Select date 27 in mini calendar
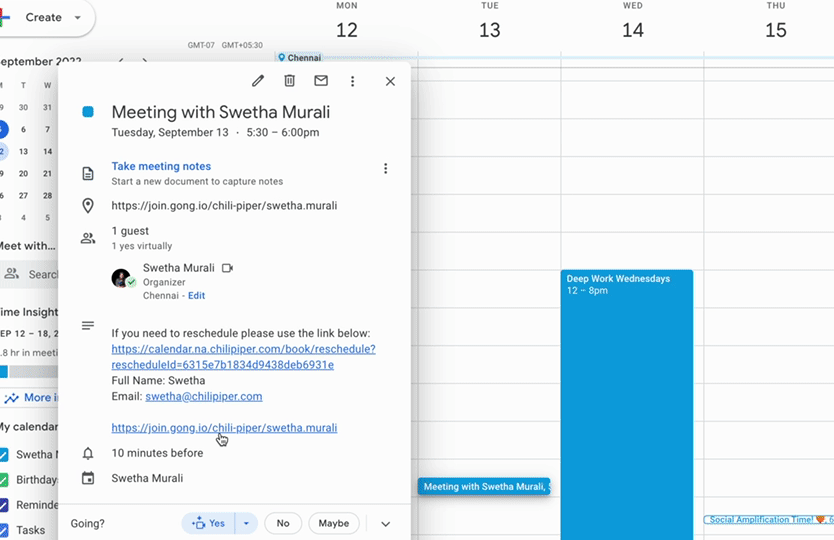This screenshot has height=540, width=834. tap(23, 195)
